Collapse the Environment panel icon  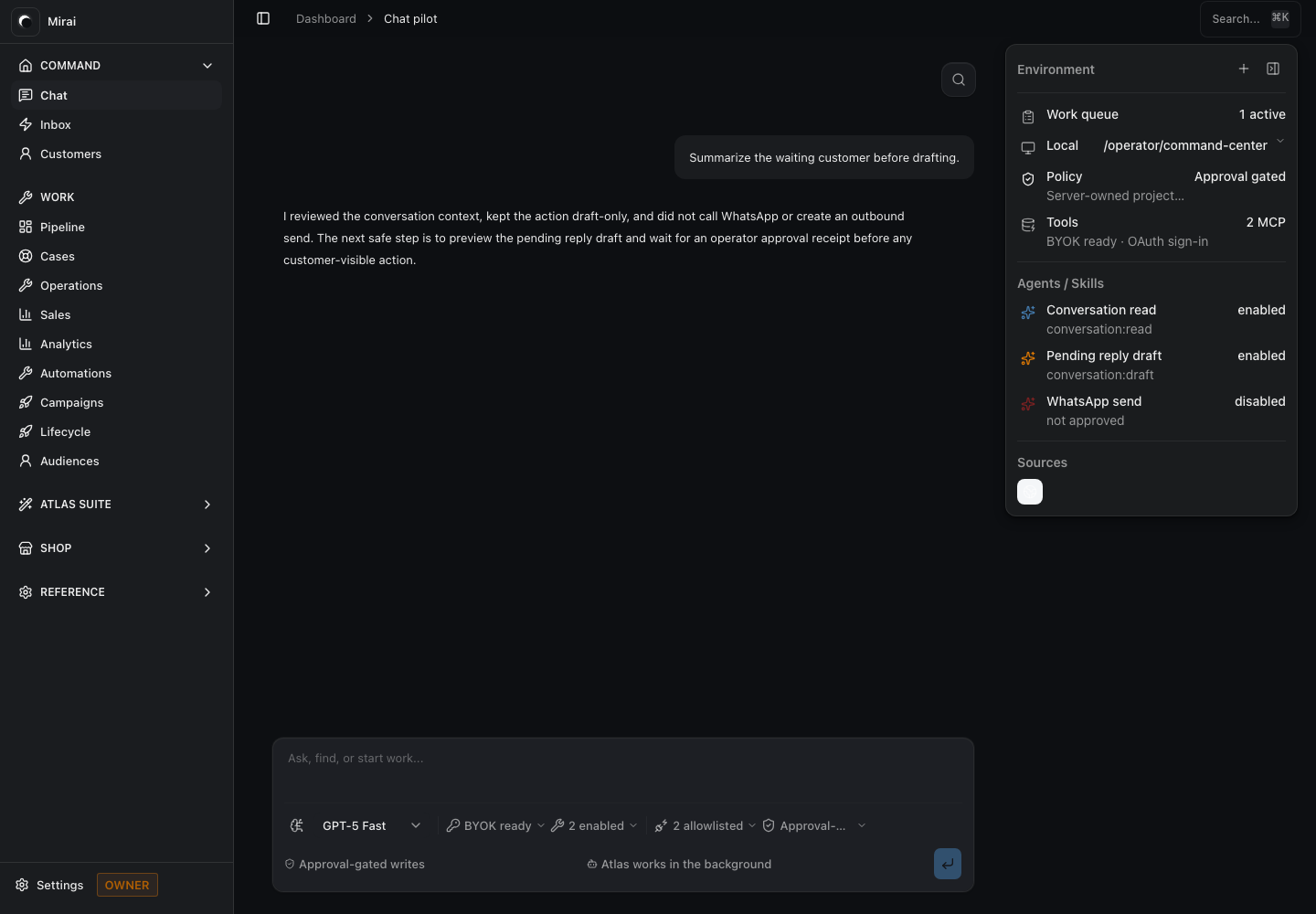[x=1273, y=69]
